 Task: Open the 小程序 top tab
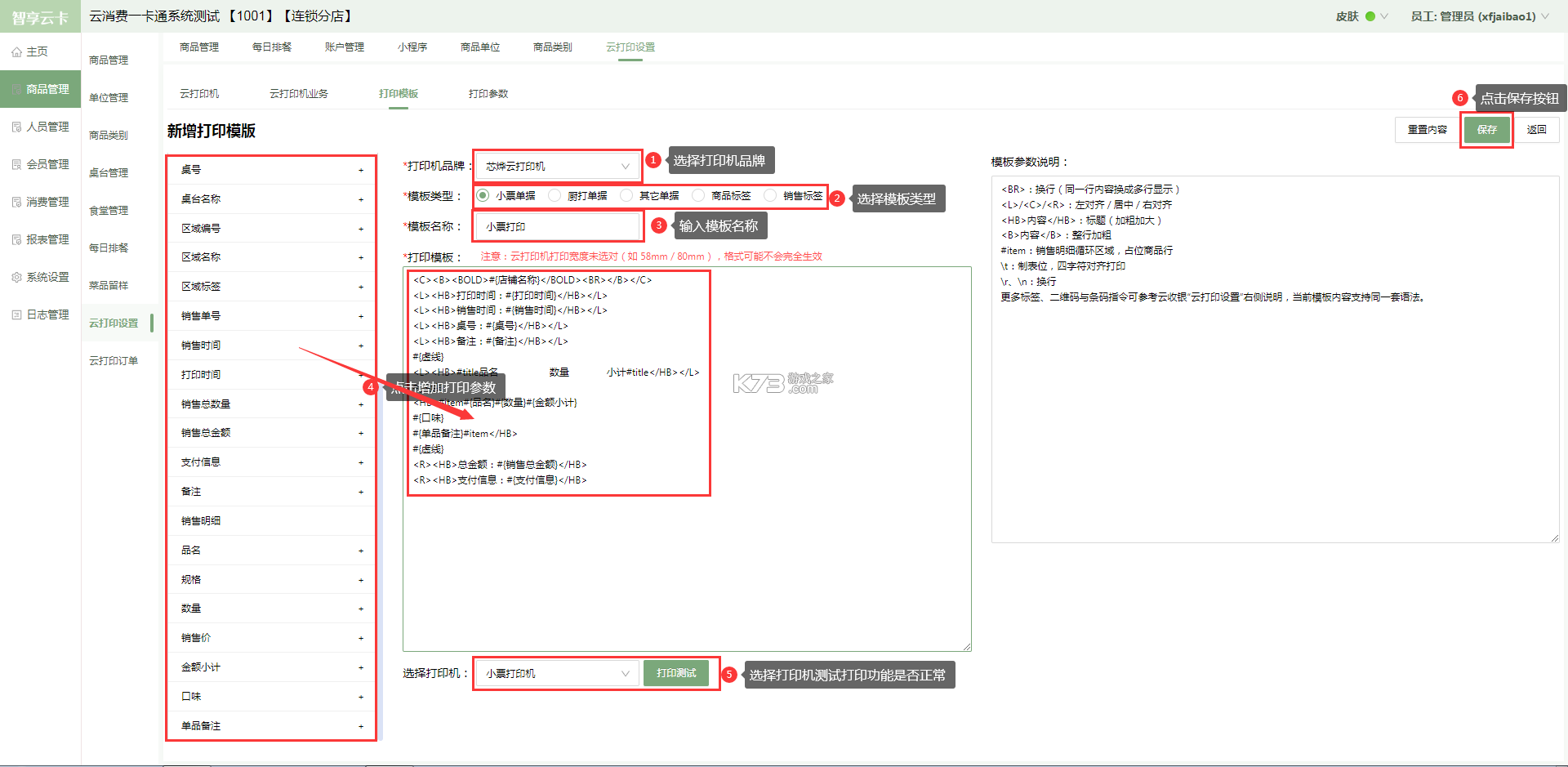point(412,47)
